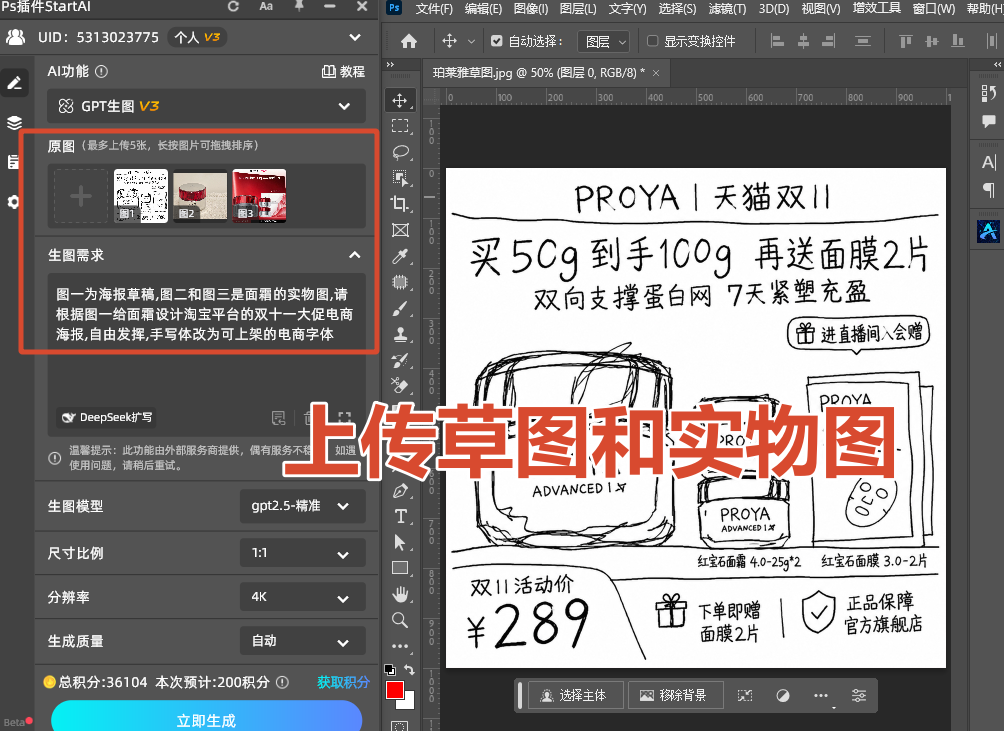The height and width of the screenshot is (731, 1004).
Task: Select the Horizontal Type tool
Action: 400,517
